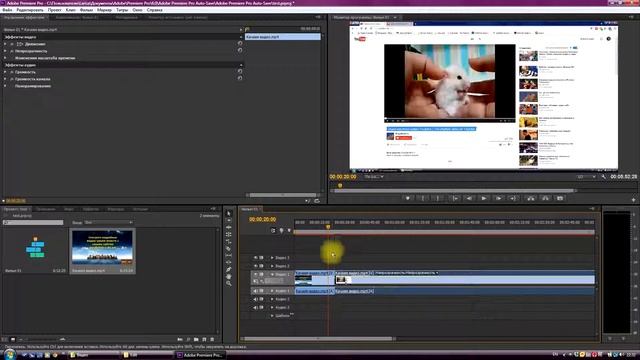
Task: Step forward one frame in Program Monitor
Action: (x=498, y=198)
